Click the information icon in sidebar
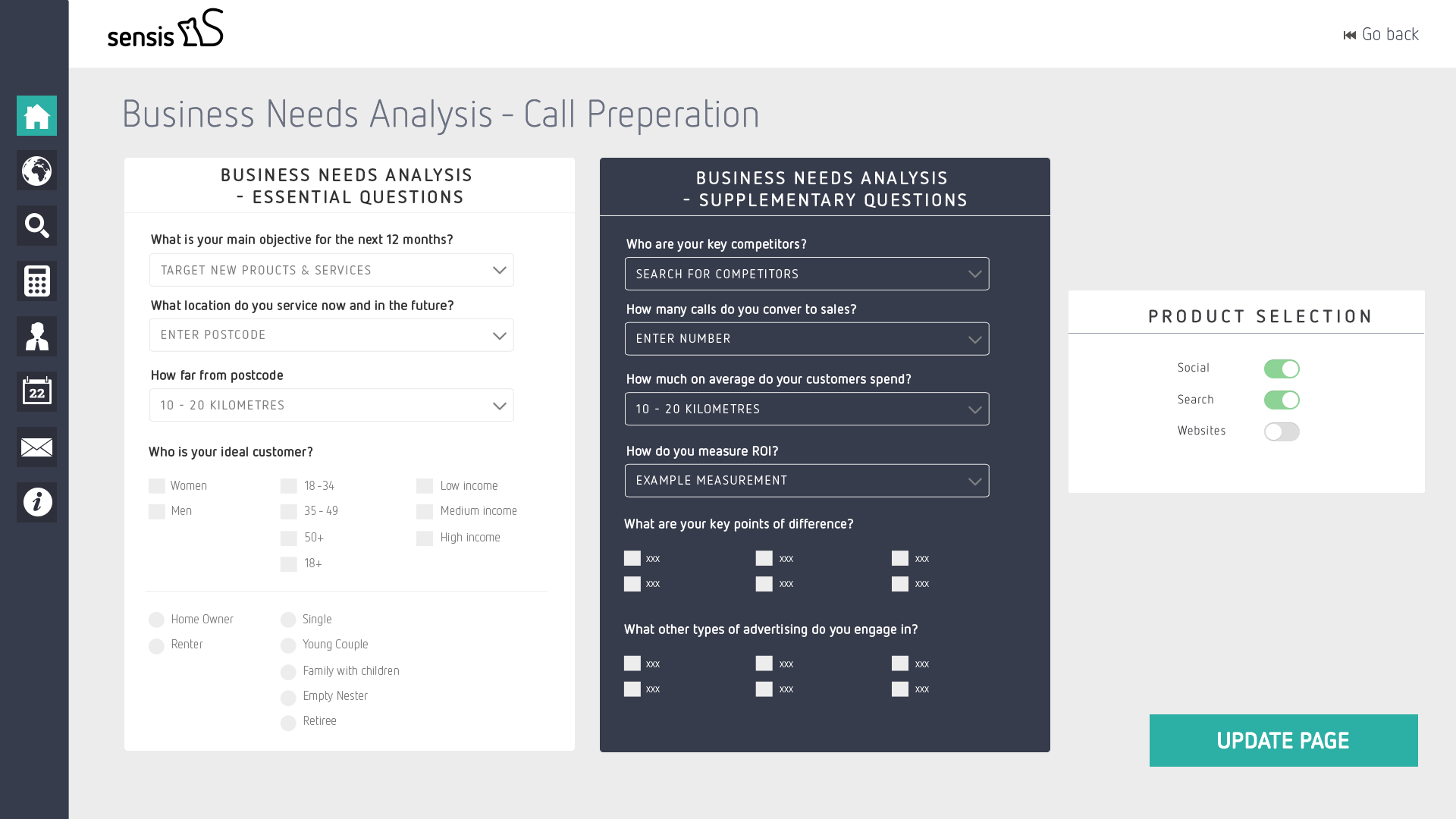1456x819 pixels. click(36, 502)
